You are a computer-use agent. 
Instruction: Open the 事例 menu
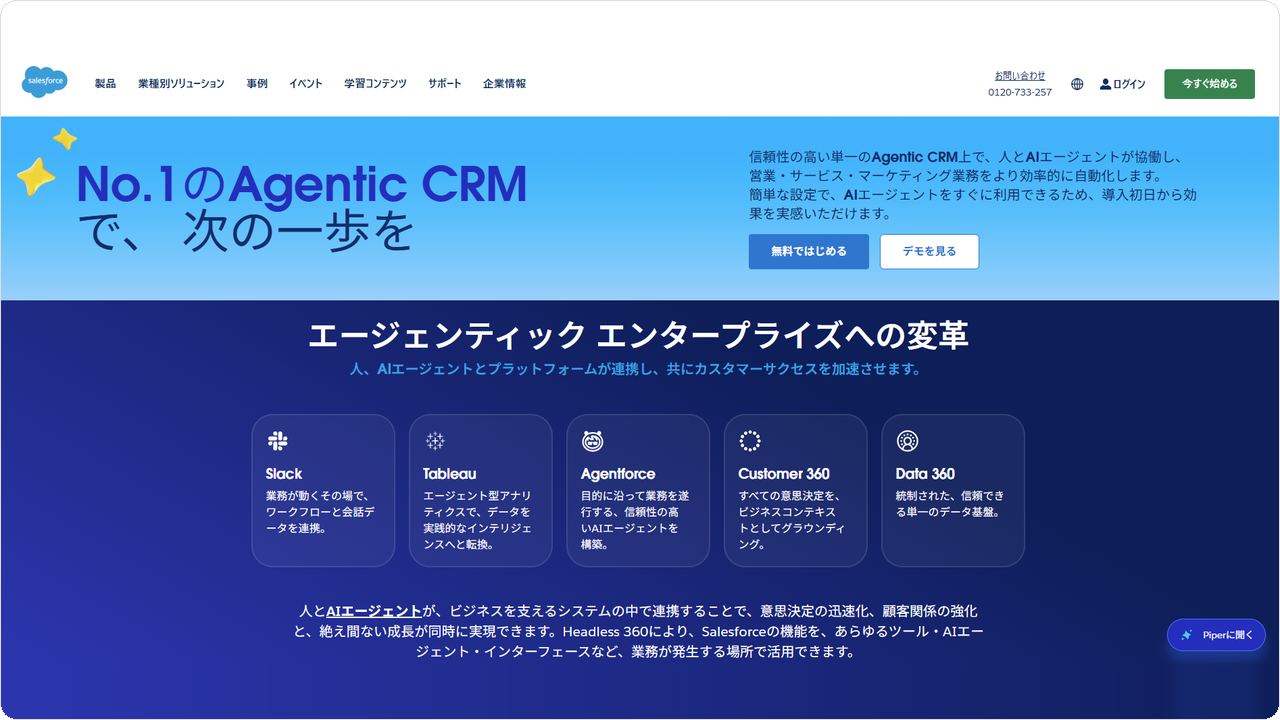tap(257, 84)
